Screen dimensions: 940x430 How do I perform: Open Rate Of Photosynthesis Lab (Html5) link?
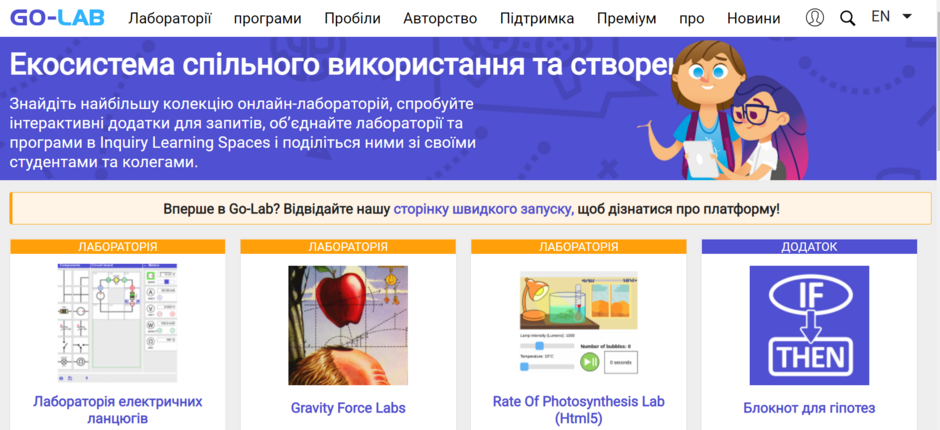[x=579, y=409]
